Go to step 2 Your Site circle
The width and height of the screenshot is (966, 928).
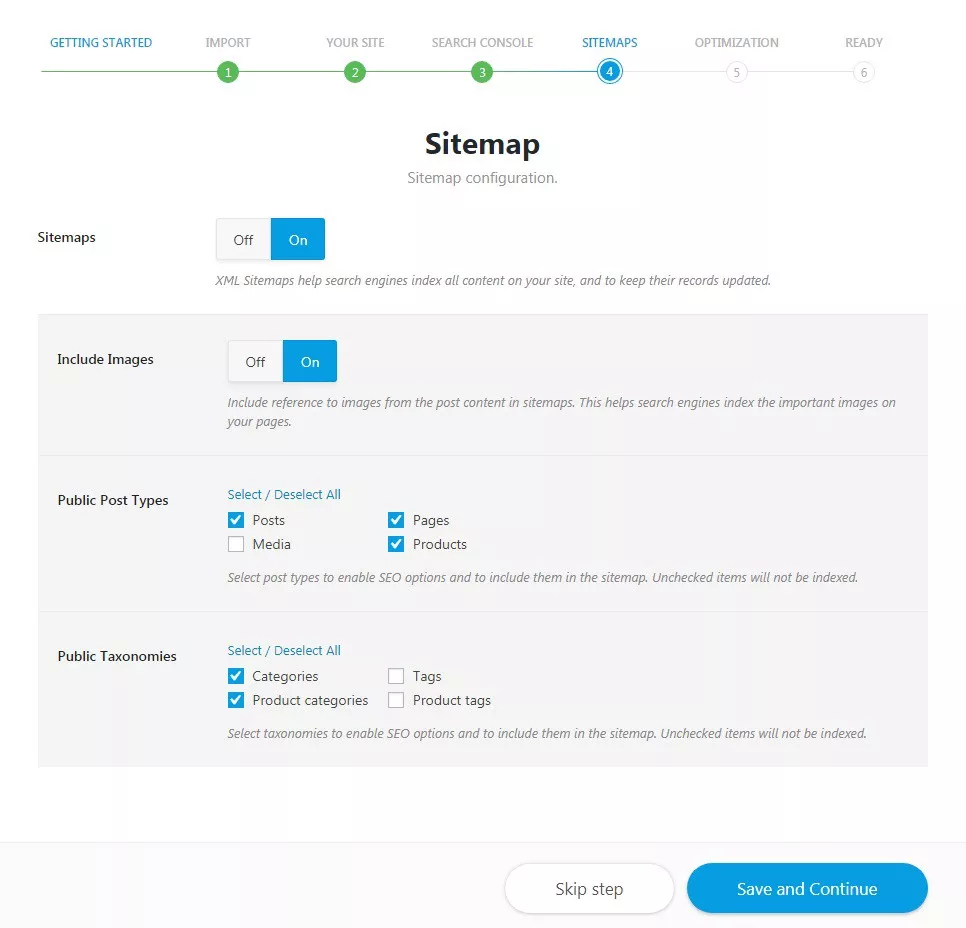pos(355,72)
